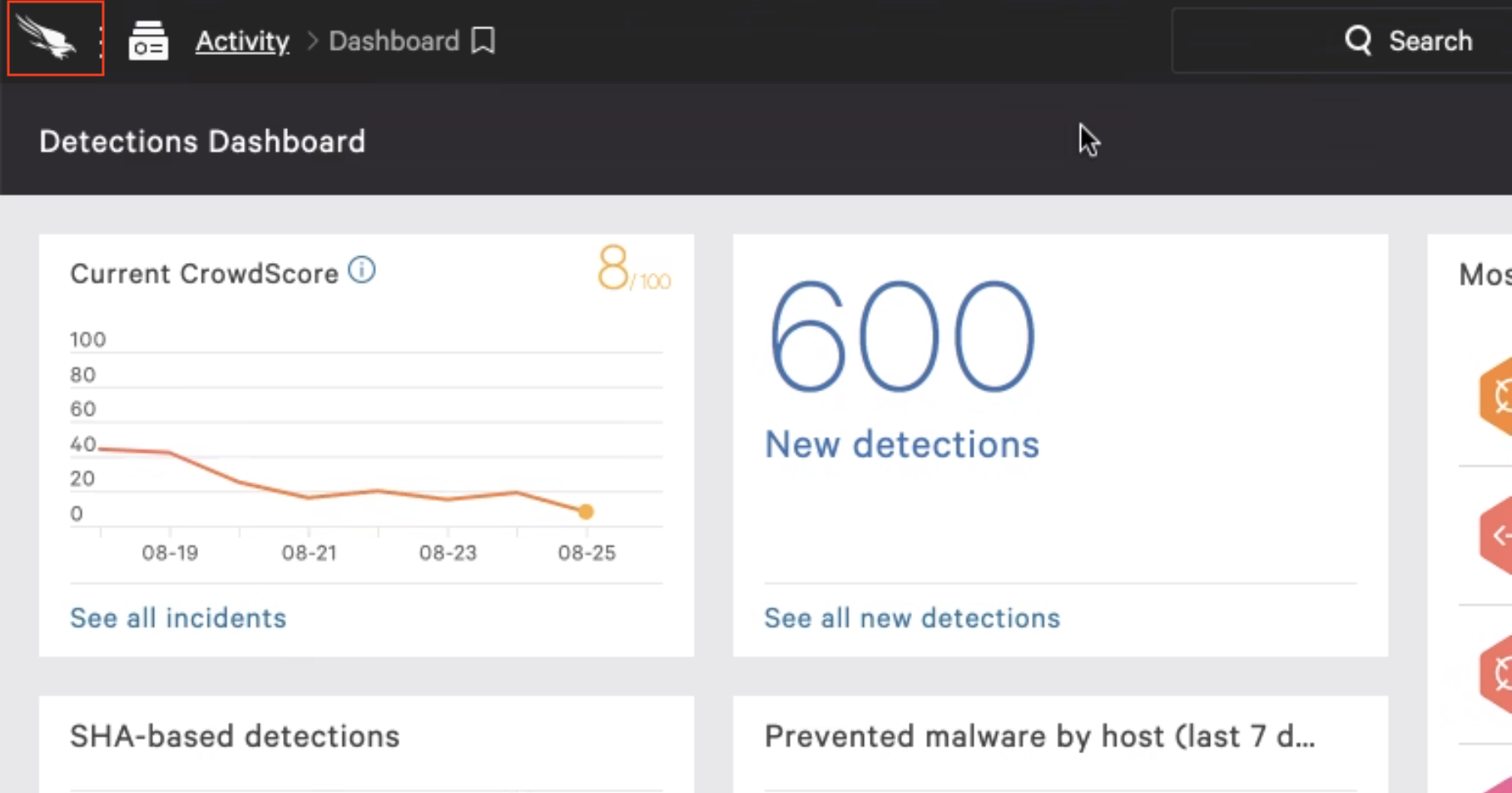Select the Dashboard breadcrumb item
The width and height of the screenshot is (1512, 793).
[x=394, y=41]
